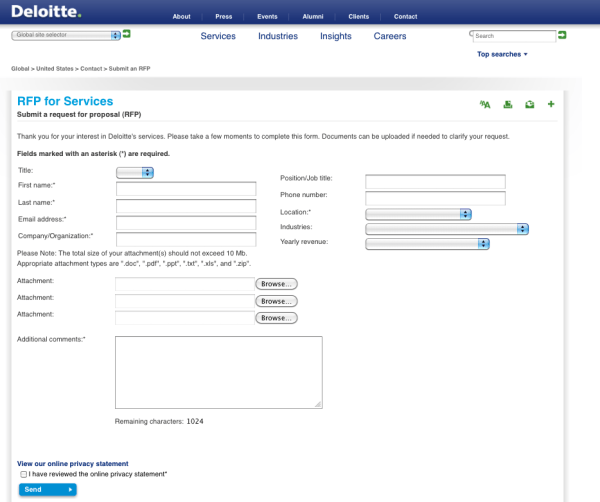Image resolution: width=600 pixels, height=502 pixels.
Task: Open the Events menu item
Action: (x=267, y=17)
